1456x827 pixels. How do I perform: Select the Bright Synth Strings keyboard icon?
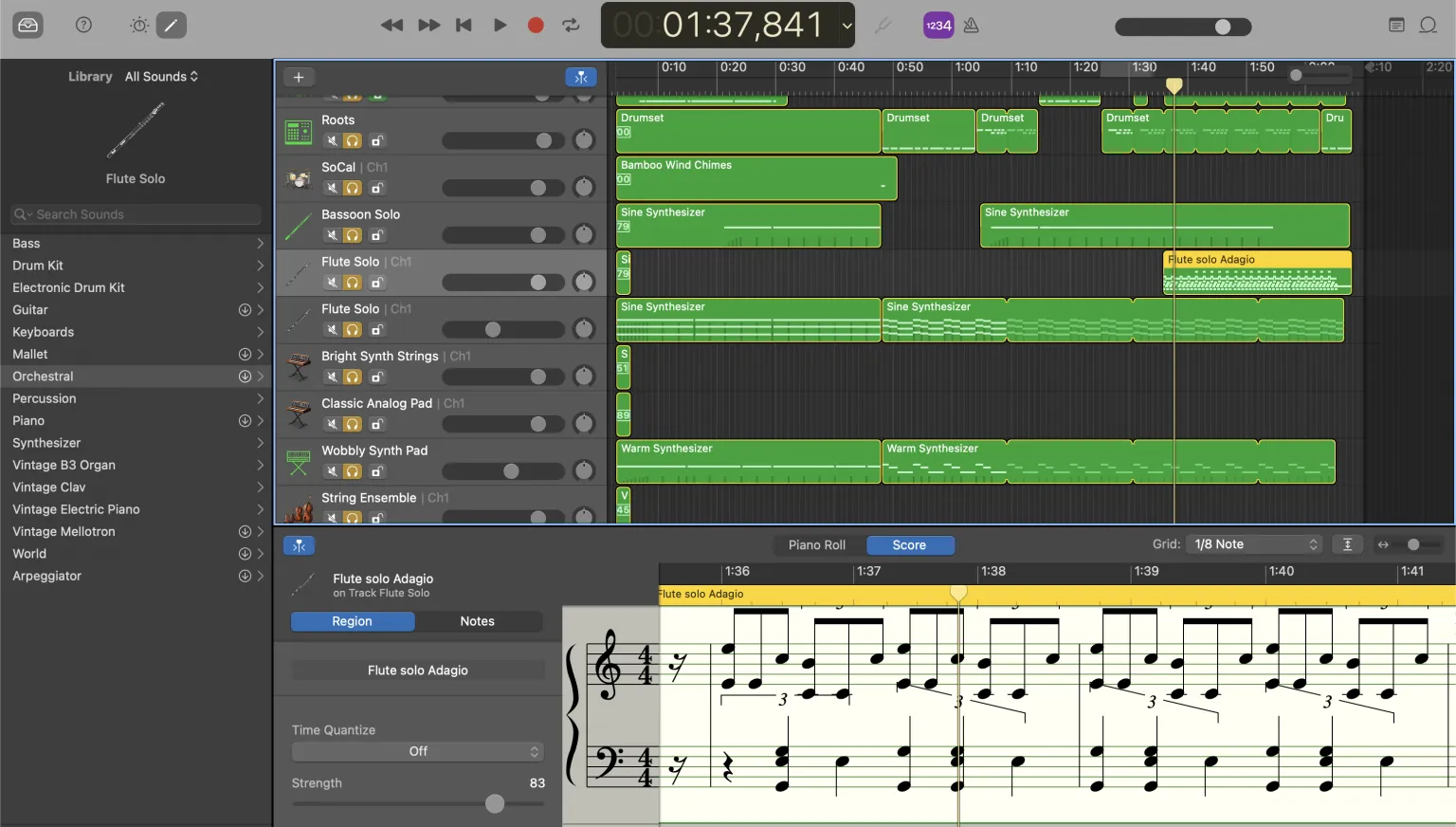coord(299,368)
